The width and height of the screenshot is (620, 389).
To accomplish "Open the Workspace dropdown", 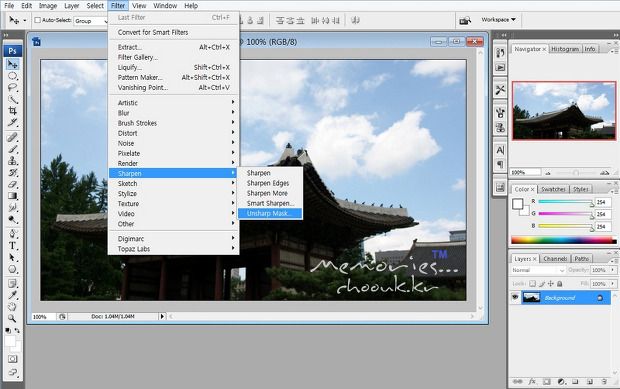I will (498, 19).
